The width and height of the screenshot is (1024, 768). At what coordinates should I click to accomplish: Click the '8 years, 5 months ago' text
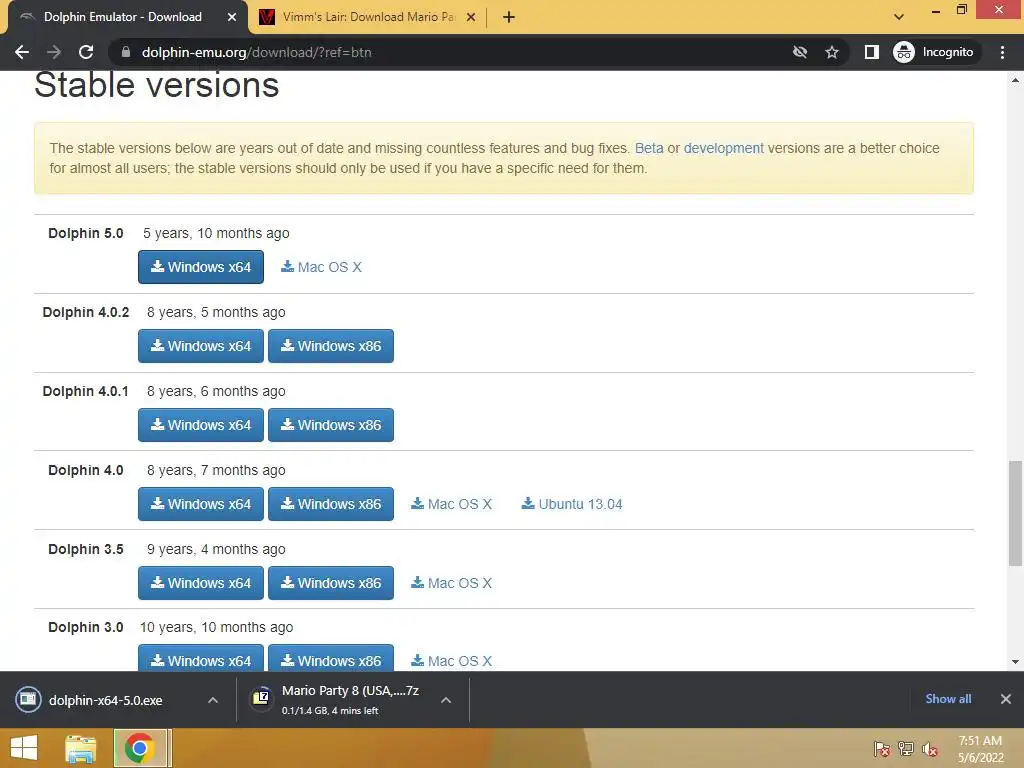click(x=216, y=312)
